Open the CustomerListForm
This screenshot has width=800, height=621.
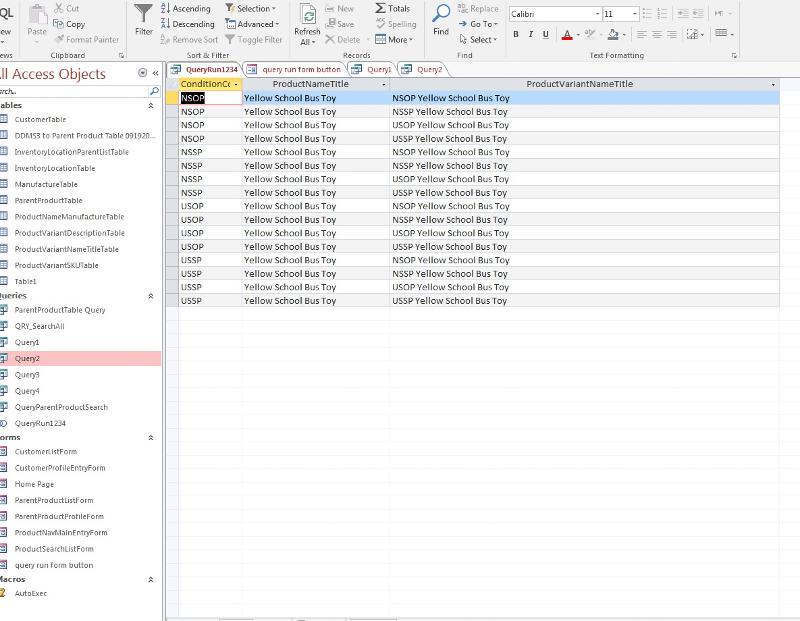coord(49,452)
